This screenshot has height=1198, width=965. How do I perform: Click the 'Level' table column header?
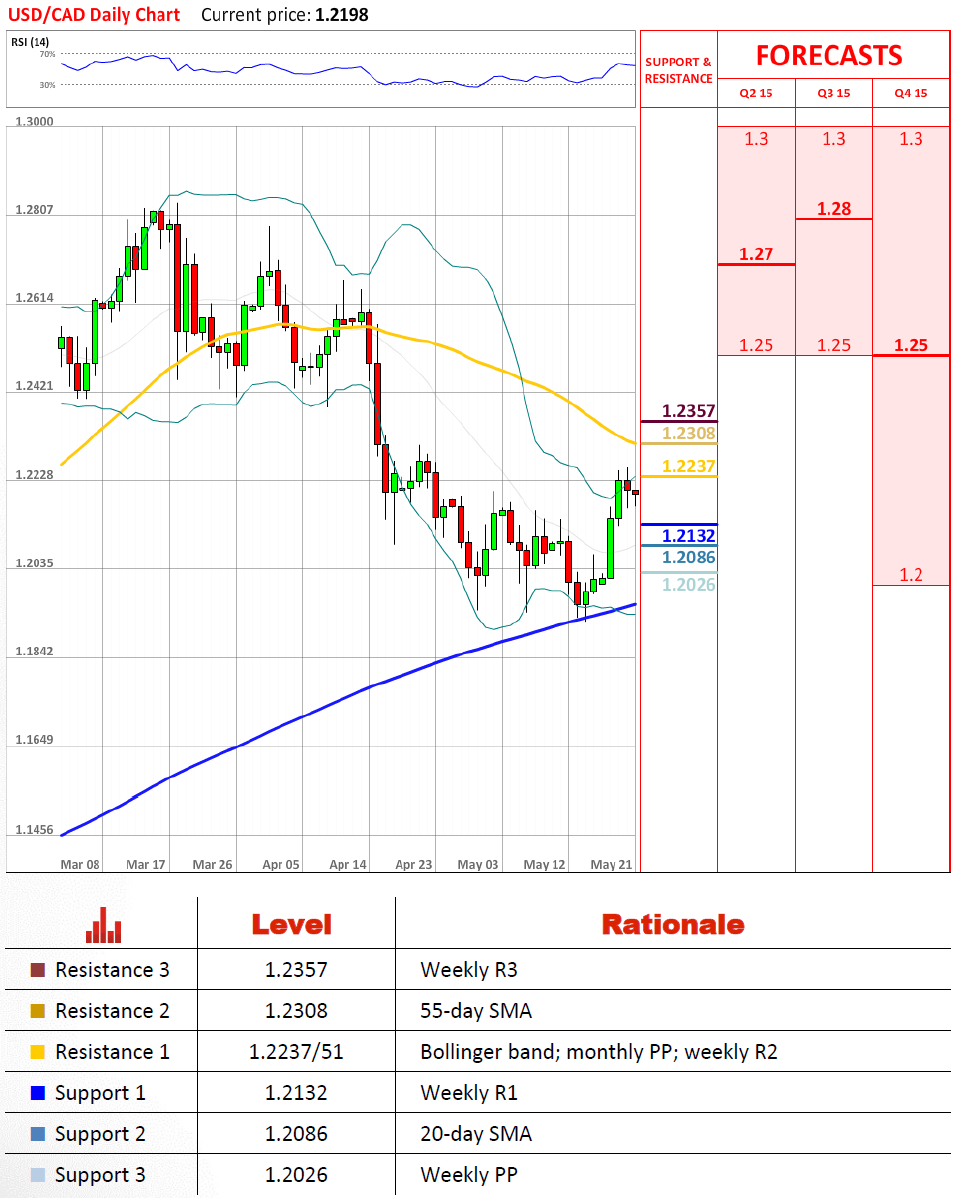click(x=292, y=924)
